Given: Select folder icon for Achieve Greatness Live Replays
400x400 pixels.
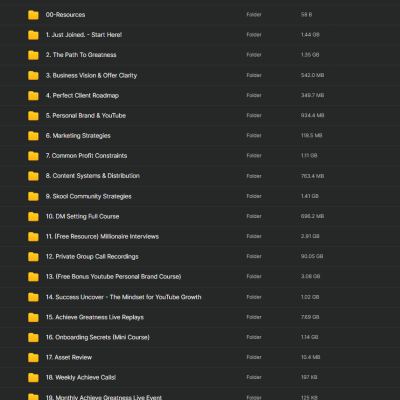Looking at the screenshot, I should pos(33,317).
